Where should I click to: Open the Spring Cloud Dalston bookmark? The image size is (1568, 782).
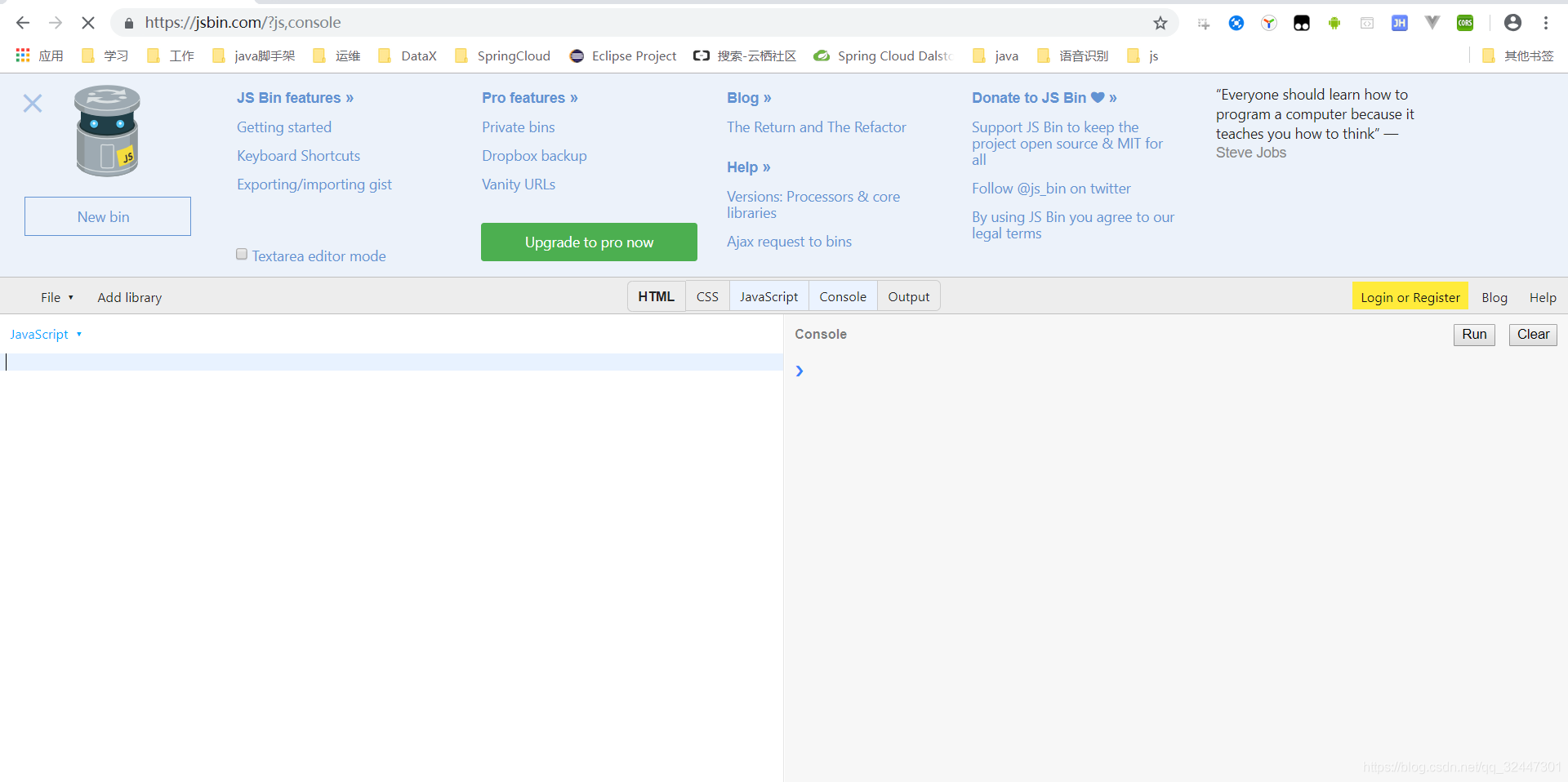click(x=884, y=56)
